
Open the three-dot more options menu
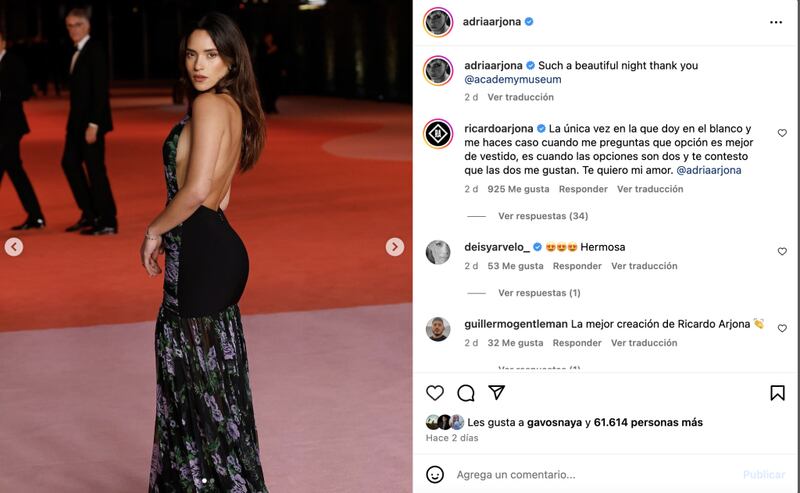point(776,22)
